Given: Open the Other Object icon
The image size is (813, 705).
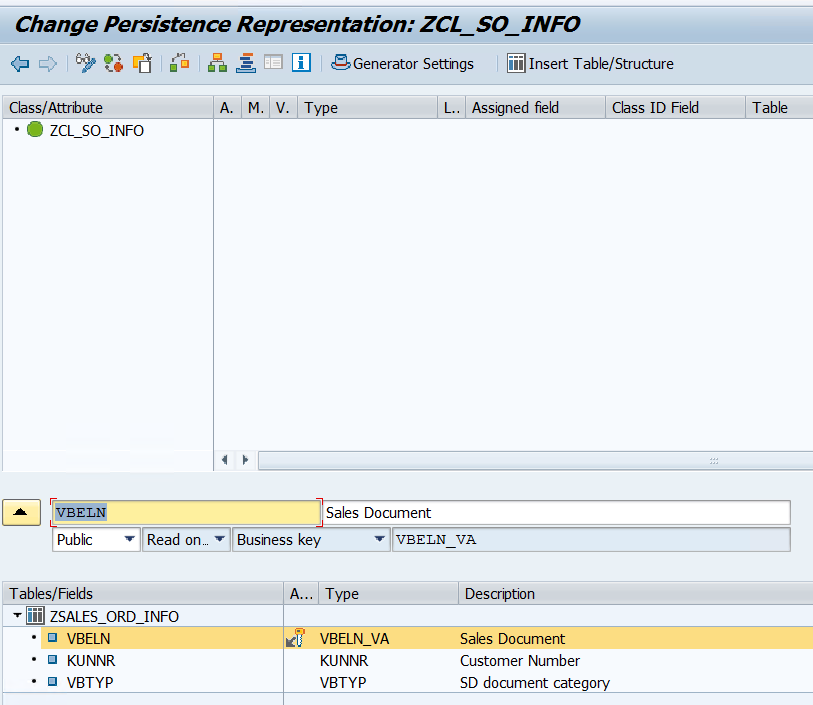Looking at the screenshot, I should [x=142, y=63].
